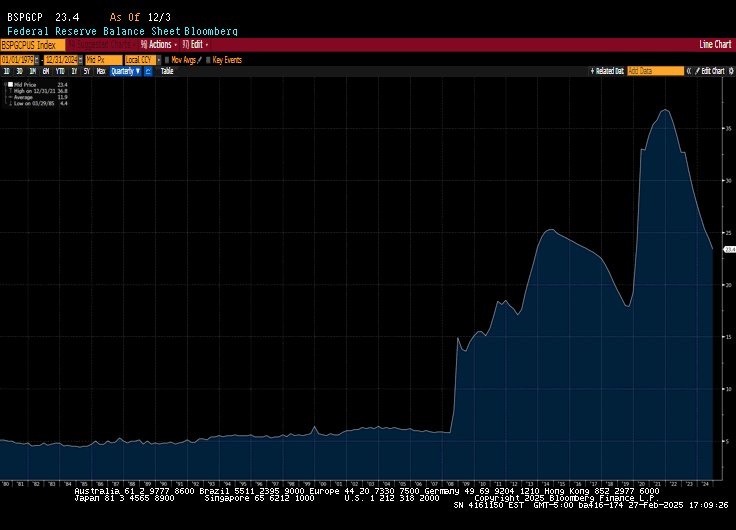Image resolution: width=736 pixels, height=530 pixels.
Task: Click the white Mid Price legend square
Action: click(x=10, y=84)
